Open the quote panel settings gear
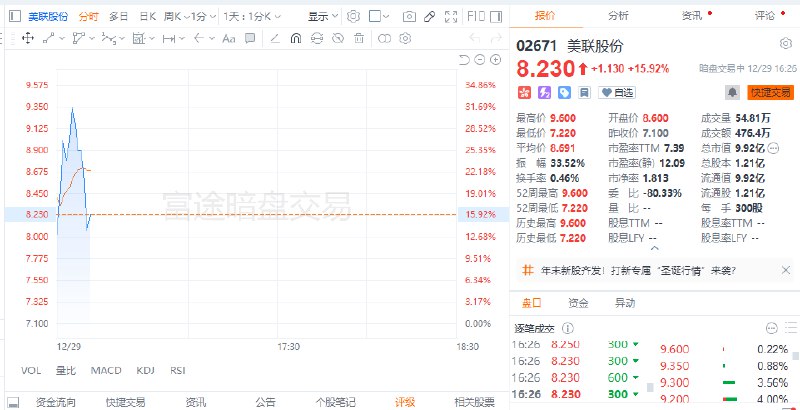 coord(786,44)
